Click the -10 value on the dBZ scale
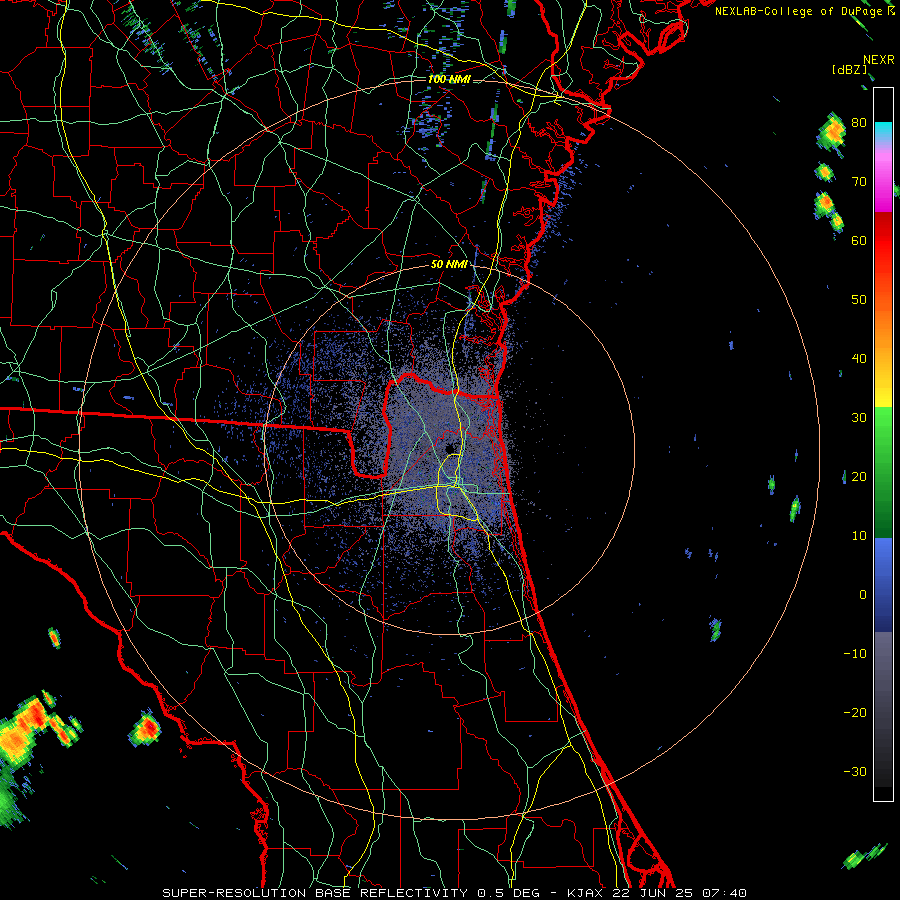Screen dimensions: 900x900 click(x=855, y=654)
